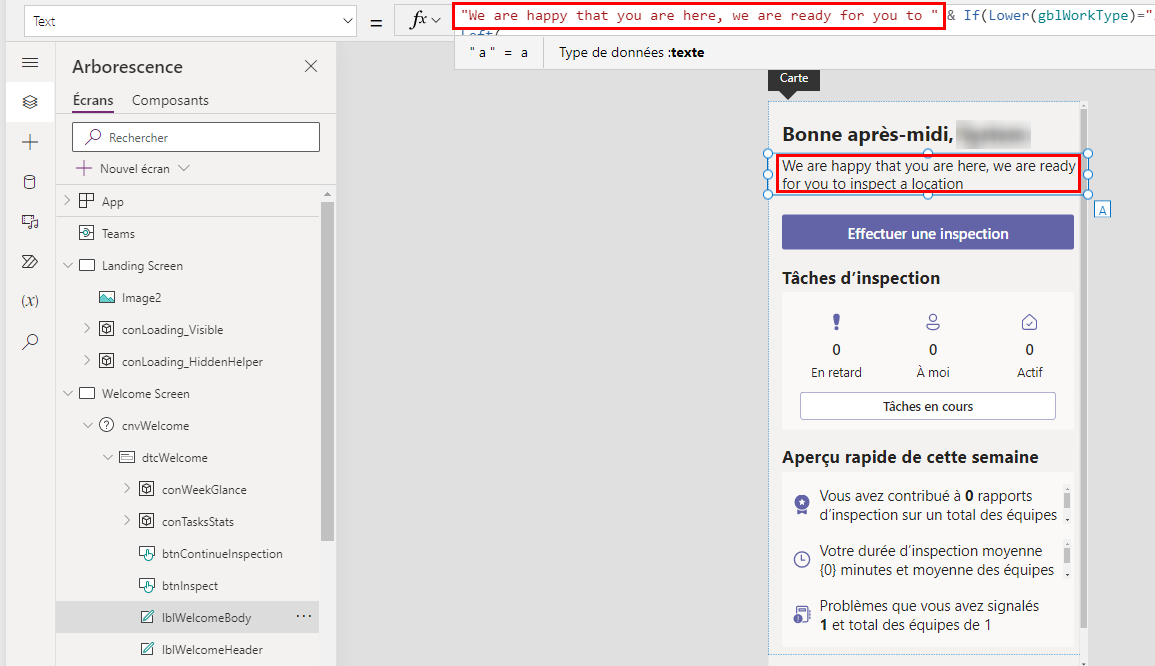Open Tree view layers icon
The height and width of the screenshot is (666, 1155).
[30, 102]
